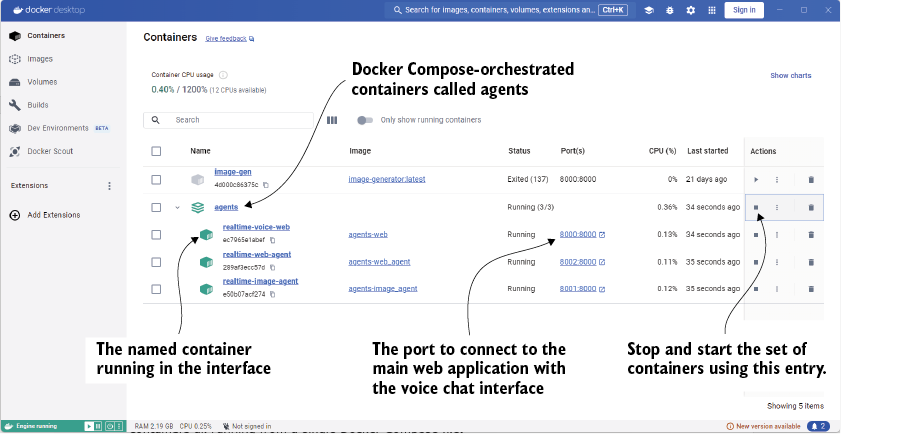The image size is (902, 438).
Task: Open agents-image_agent image link
Action: pos(383,288)
